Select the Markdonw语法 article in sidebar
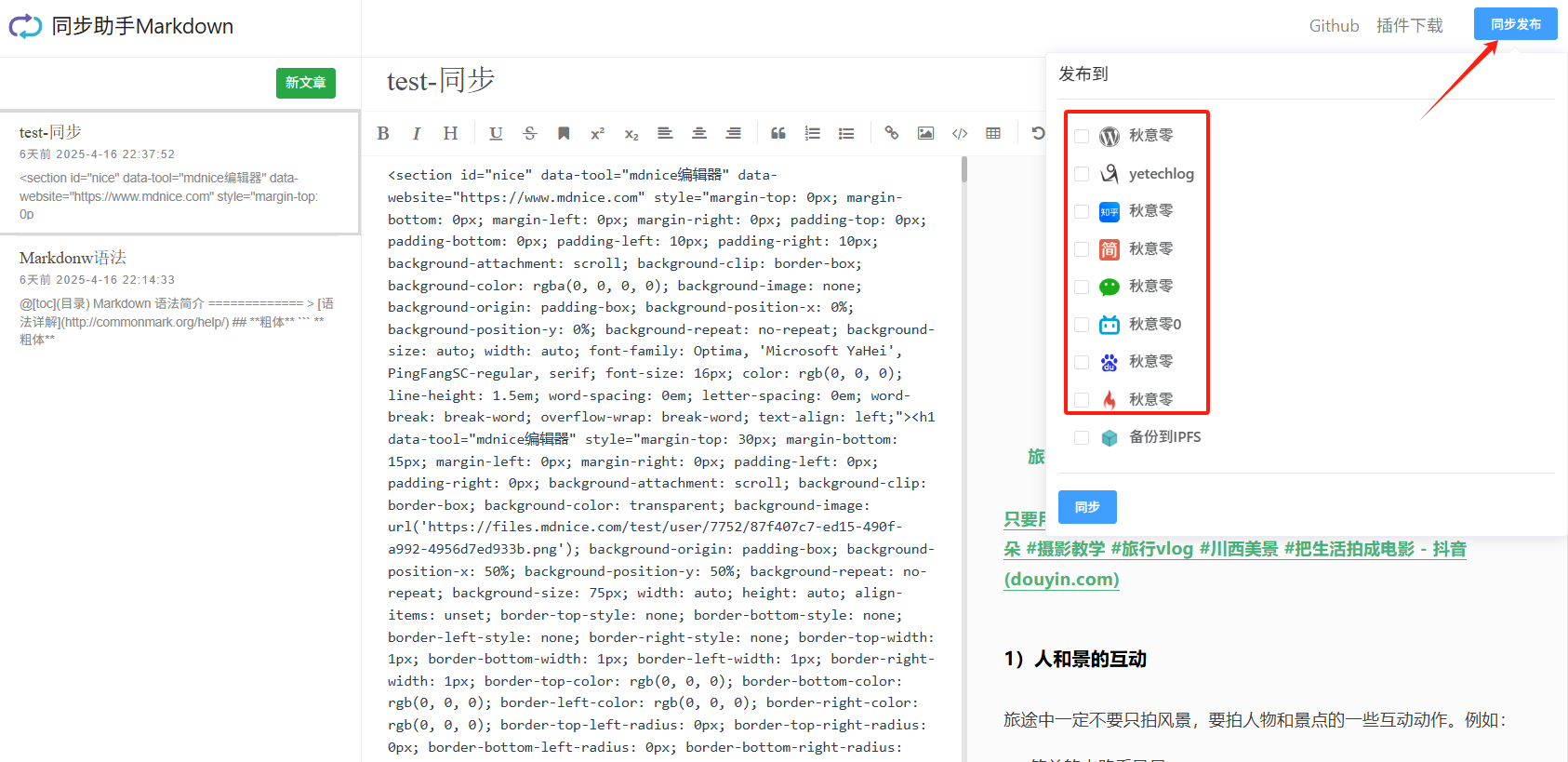Screen dimensions: 1568x762 179,297
